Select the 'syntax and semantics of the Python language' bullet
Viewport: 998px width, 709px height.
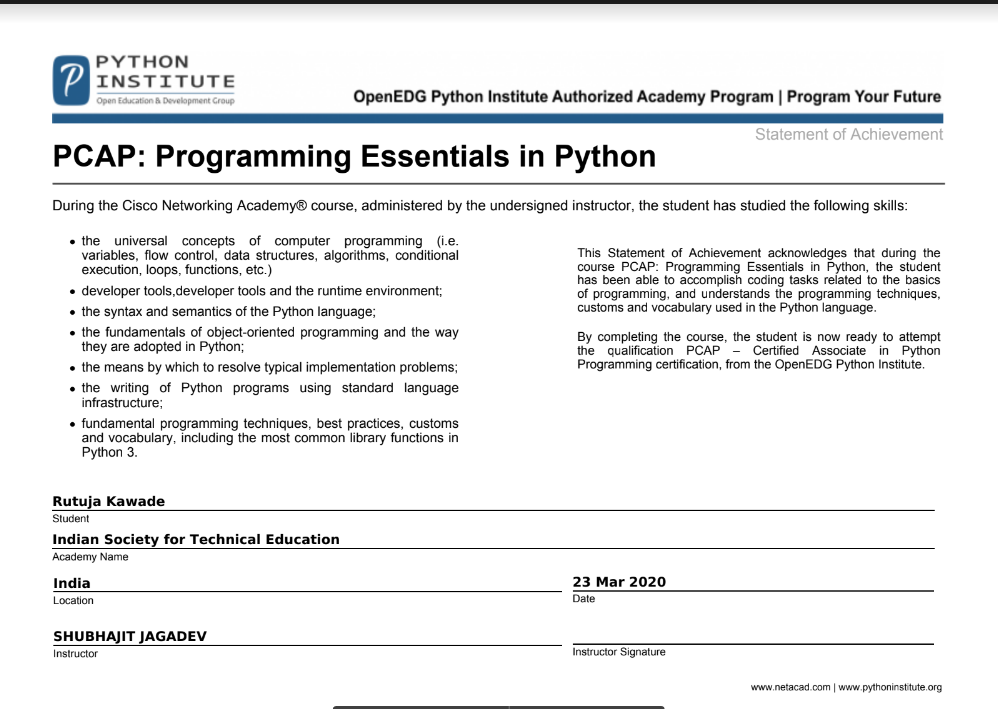(228, 312)
